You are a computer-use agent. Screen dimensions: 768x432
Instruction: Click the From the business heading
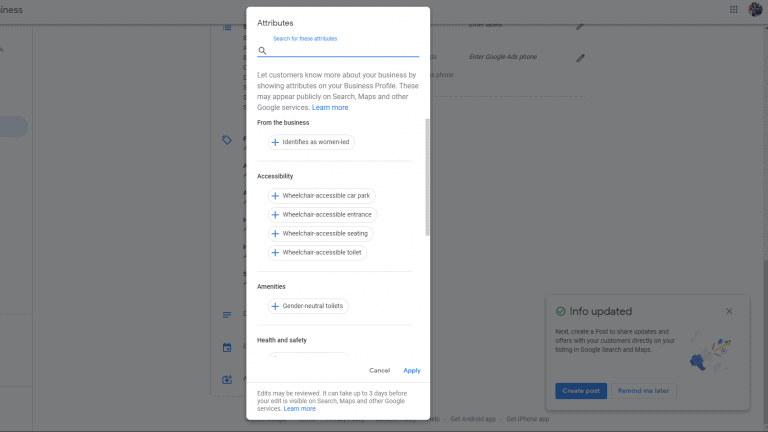283,122
